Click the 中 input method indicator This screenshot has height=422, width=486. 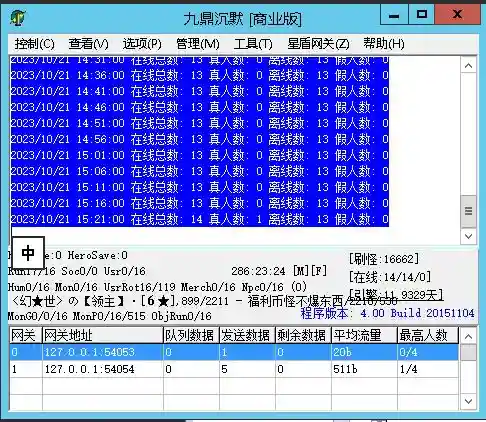pyautogui.click(x=28, y=253)
